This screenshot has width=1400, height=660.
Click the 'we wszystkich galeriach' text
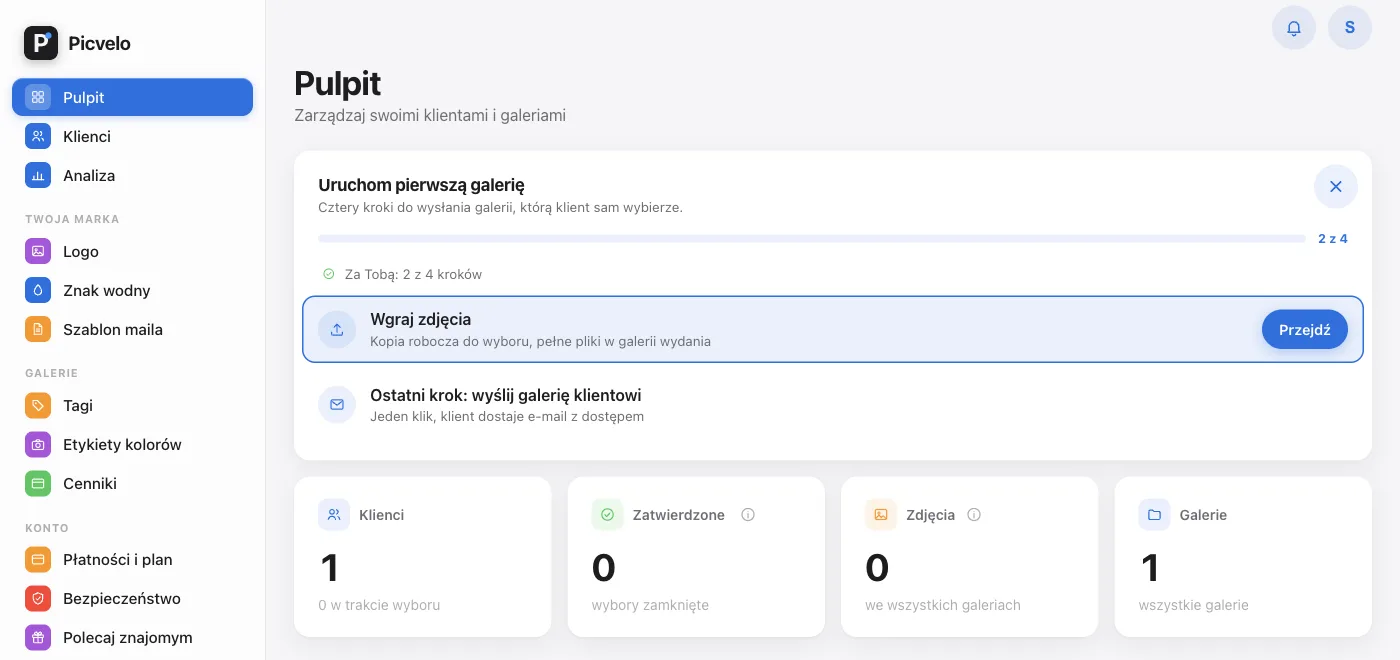coord(943,605)
